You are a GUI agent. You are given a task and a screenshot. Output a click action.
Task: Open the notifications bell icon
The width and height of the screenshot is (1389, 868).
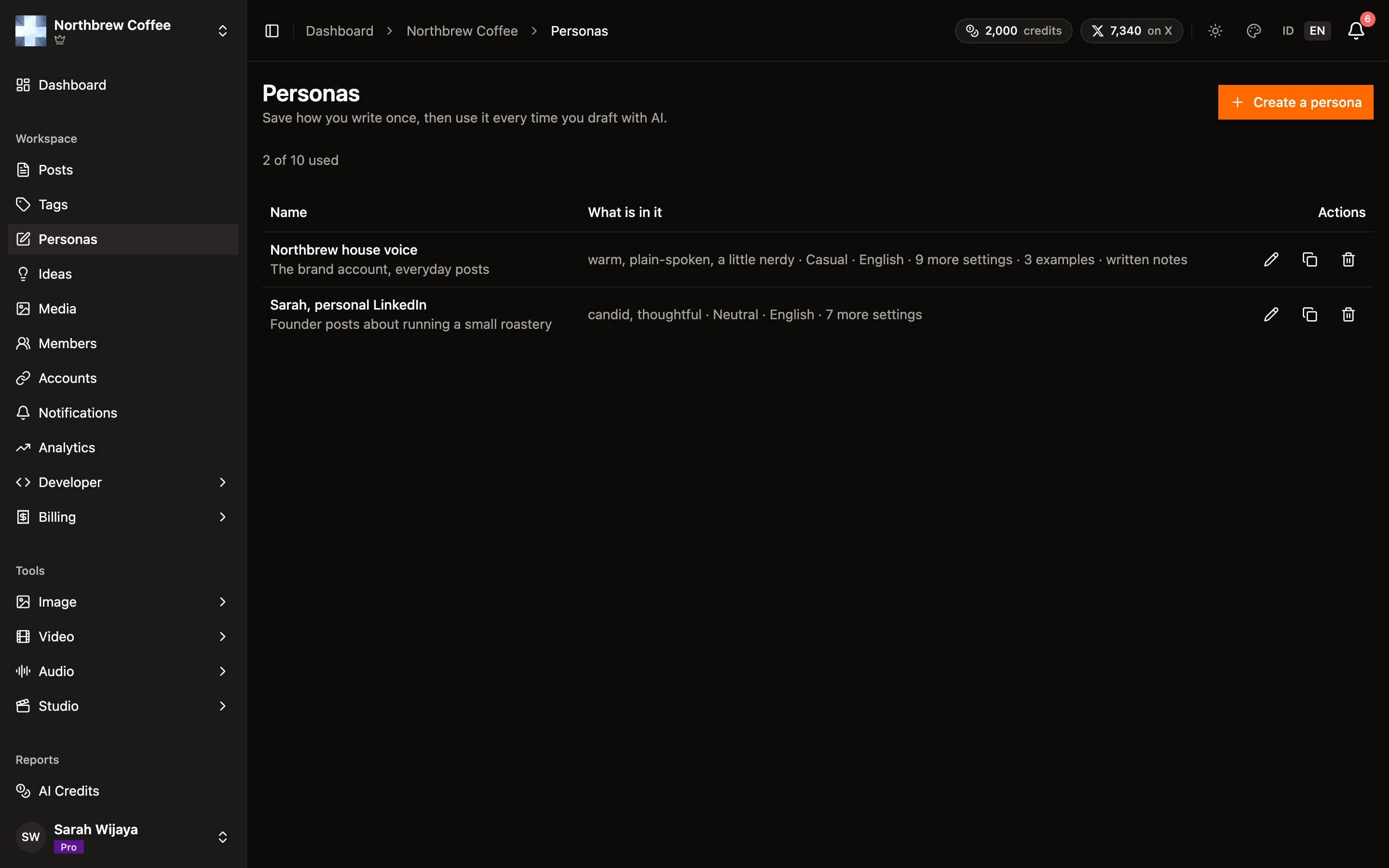point(1356,30)
